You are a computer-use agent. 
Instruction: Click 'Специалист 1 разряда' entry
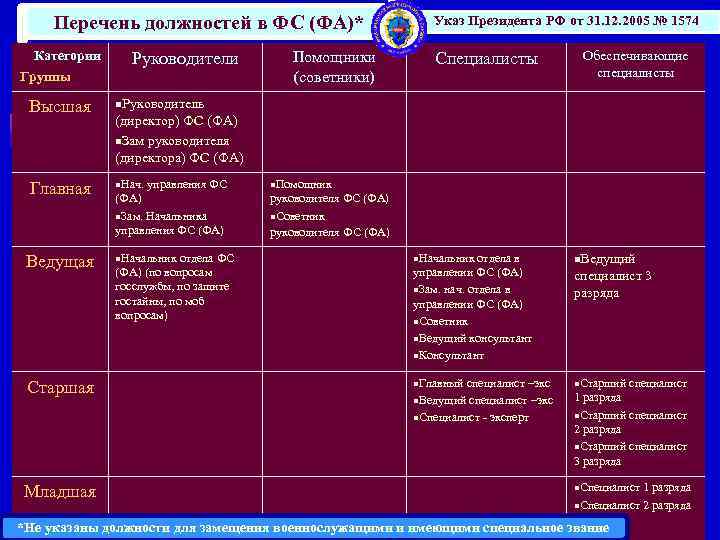coord(632,488)
